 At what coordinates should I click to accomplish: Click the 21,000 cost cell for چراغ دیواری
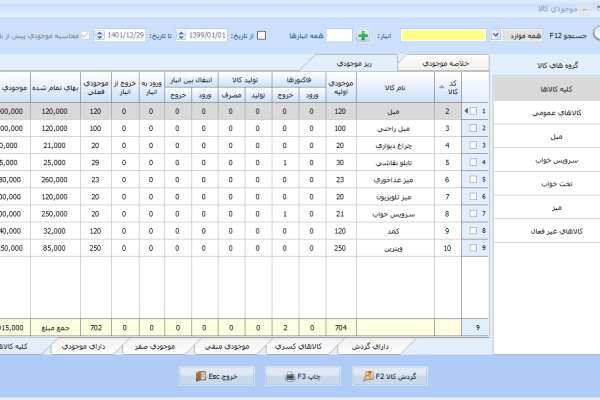pyautogui.click(x=55, y=145)
